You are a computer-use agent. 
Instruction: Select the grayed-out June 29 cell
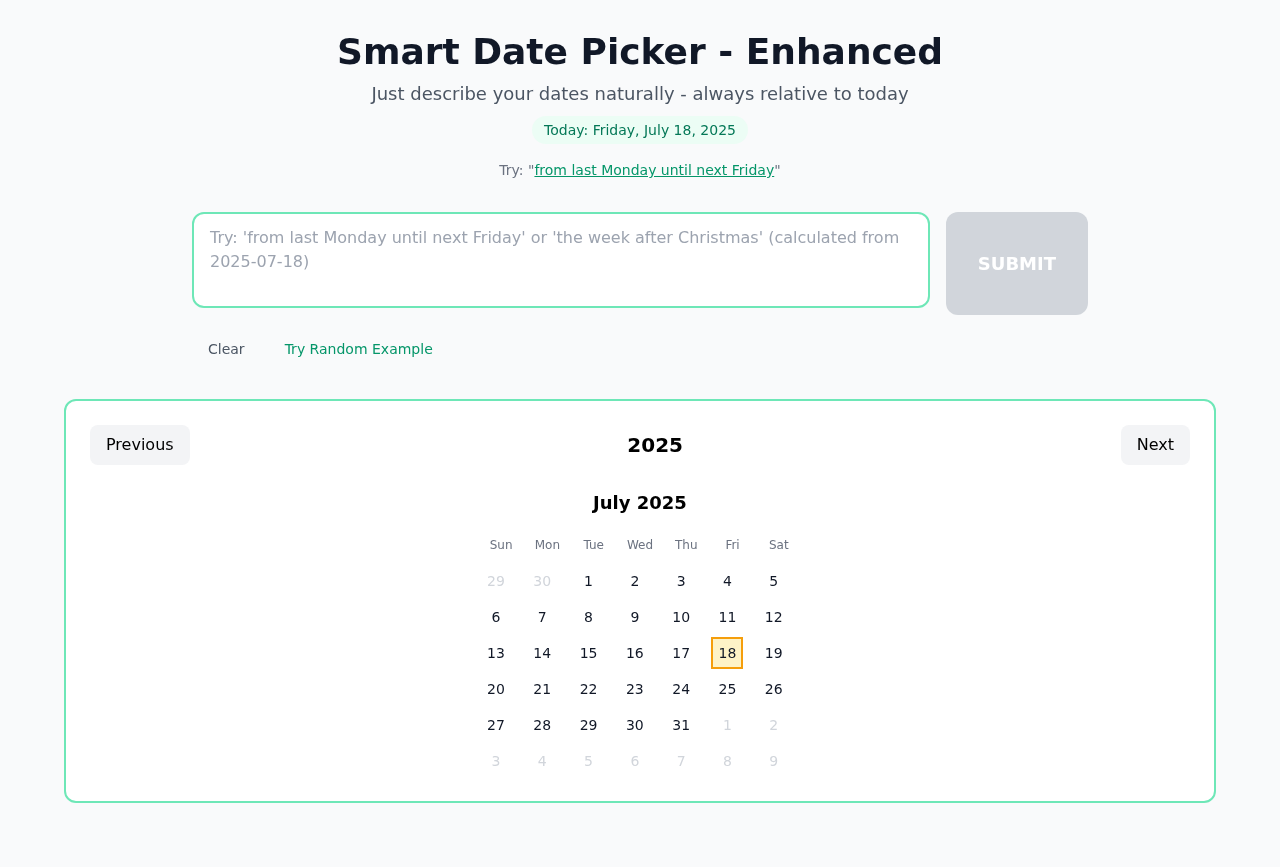494,581
